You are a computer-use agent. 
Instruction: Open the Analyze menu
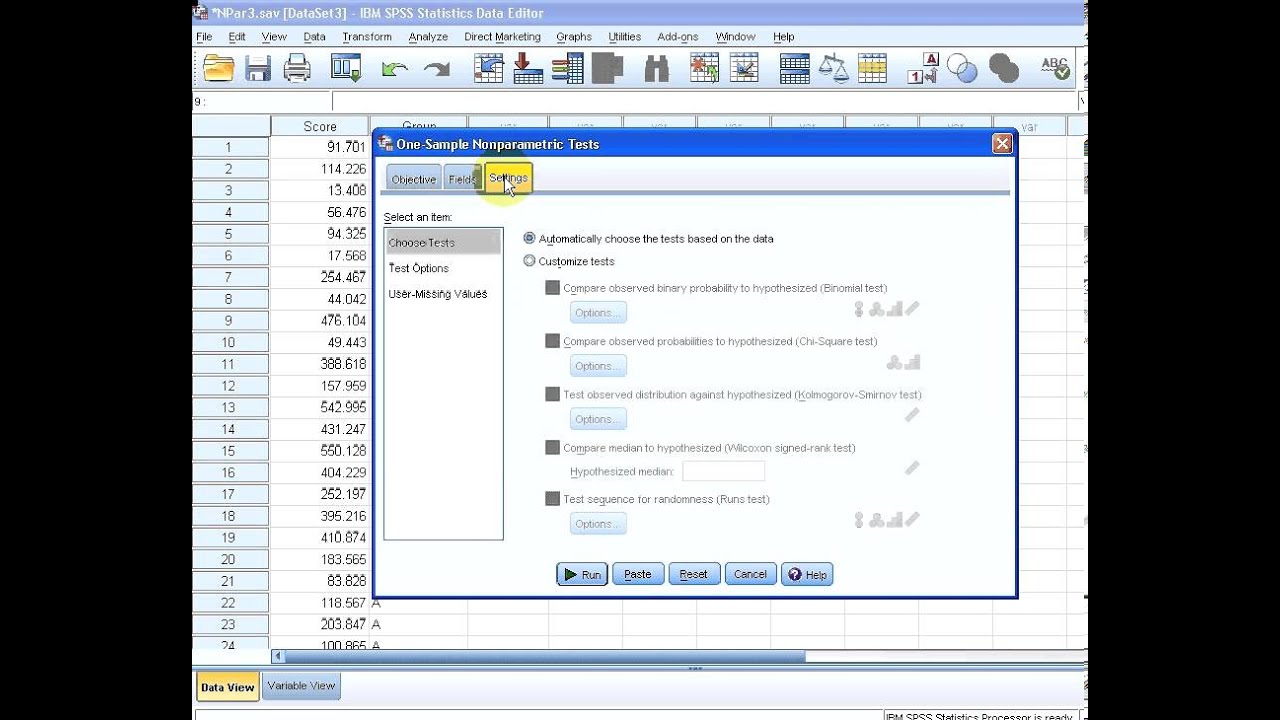(x=428, y=37)
